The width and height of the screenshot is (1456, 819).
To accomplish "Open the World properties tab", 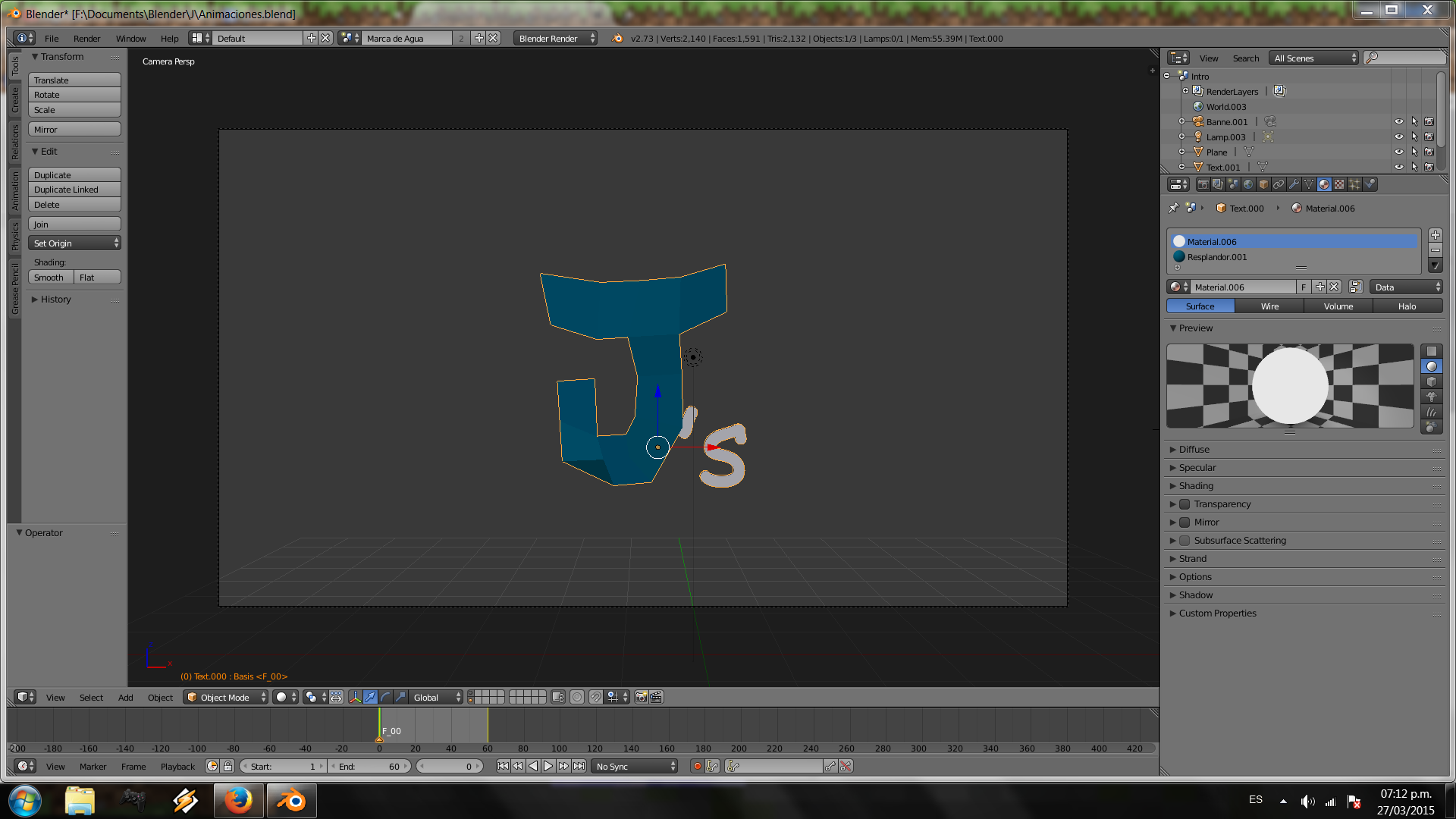I will [x=1248, y=184].
